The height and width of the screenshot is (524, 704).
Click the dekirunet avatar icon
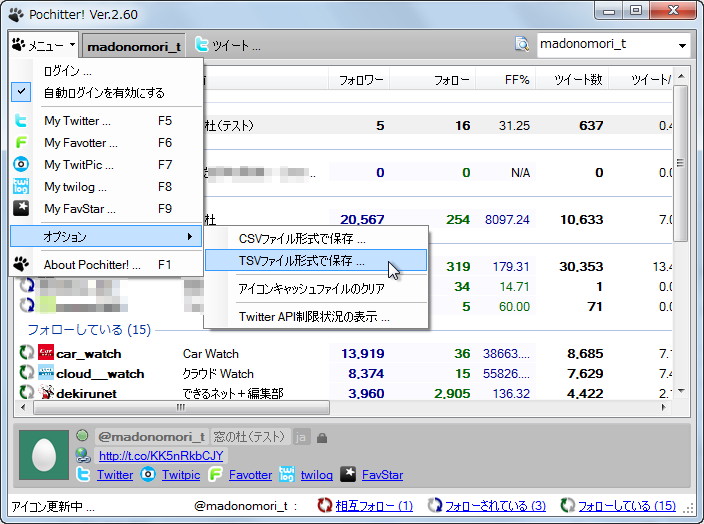(46, 392)
